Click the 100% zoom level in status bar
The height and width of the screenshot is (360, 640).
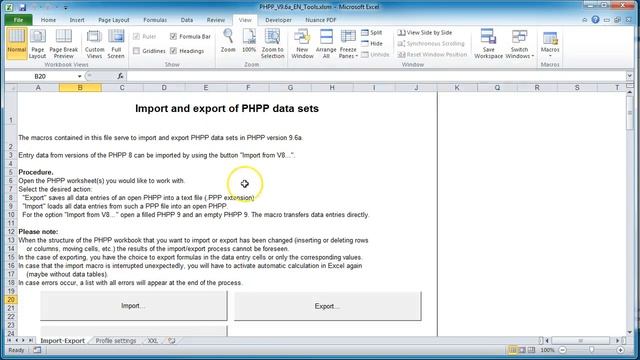coord(547,350)
